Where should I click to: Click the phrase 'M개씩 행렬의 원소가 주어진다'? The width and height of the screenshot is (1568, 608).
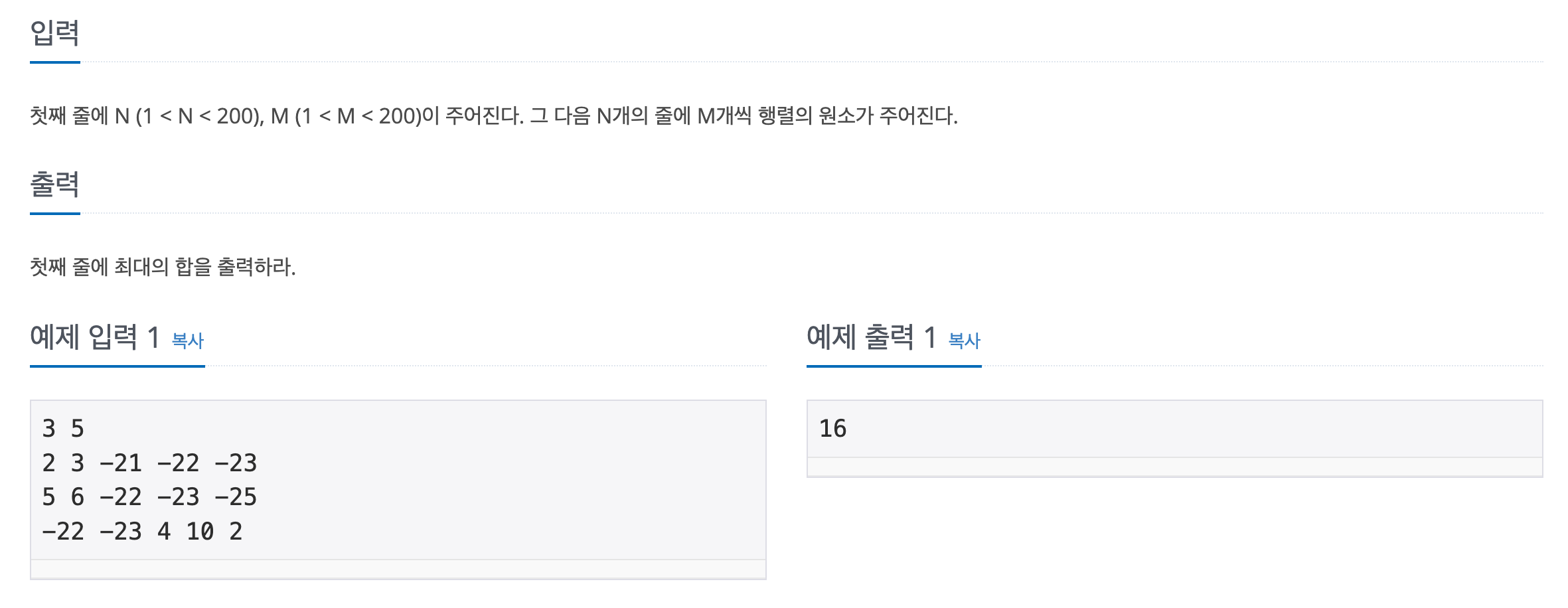[x=825, y=116]
